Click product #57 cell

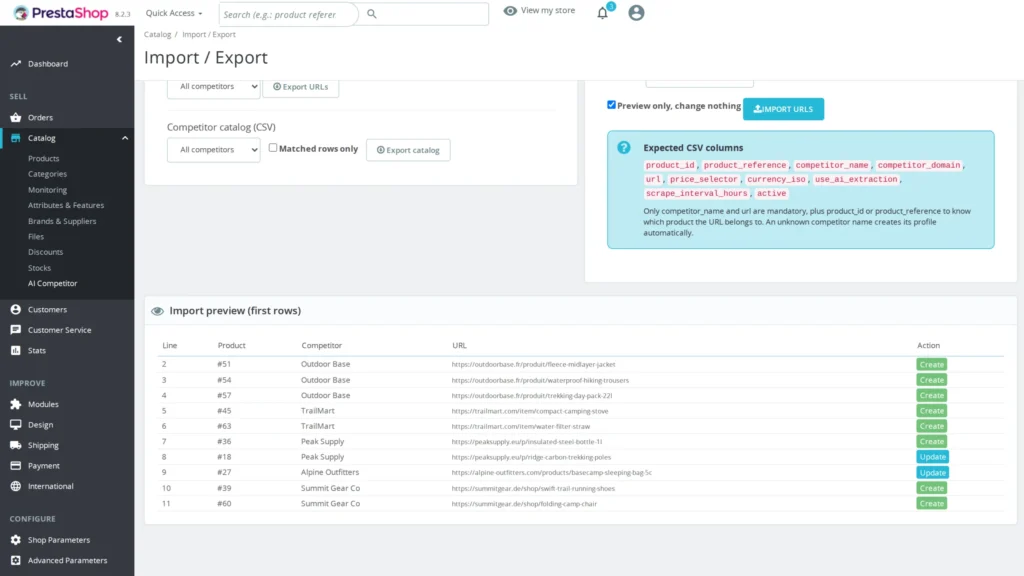tap(224, 395)
